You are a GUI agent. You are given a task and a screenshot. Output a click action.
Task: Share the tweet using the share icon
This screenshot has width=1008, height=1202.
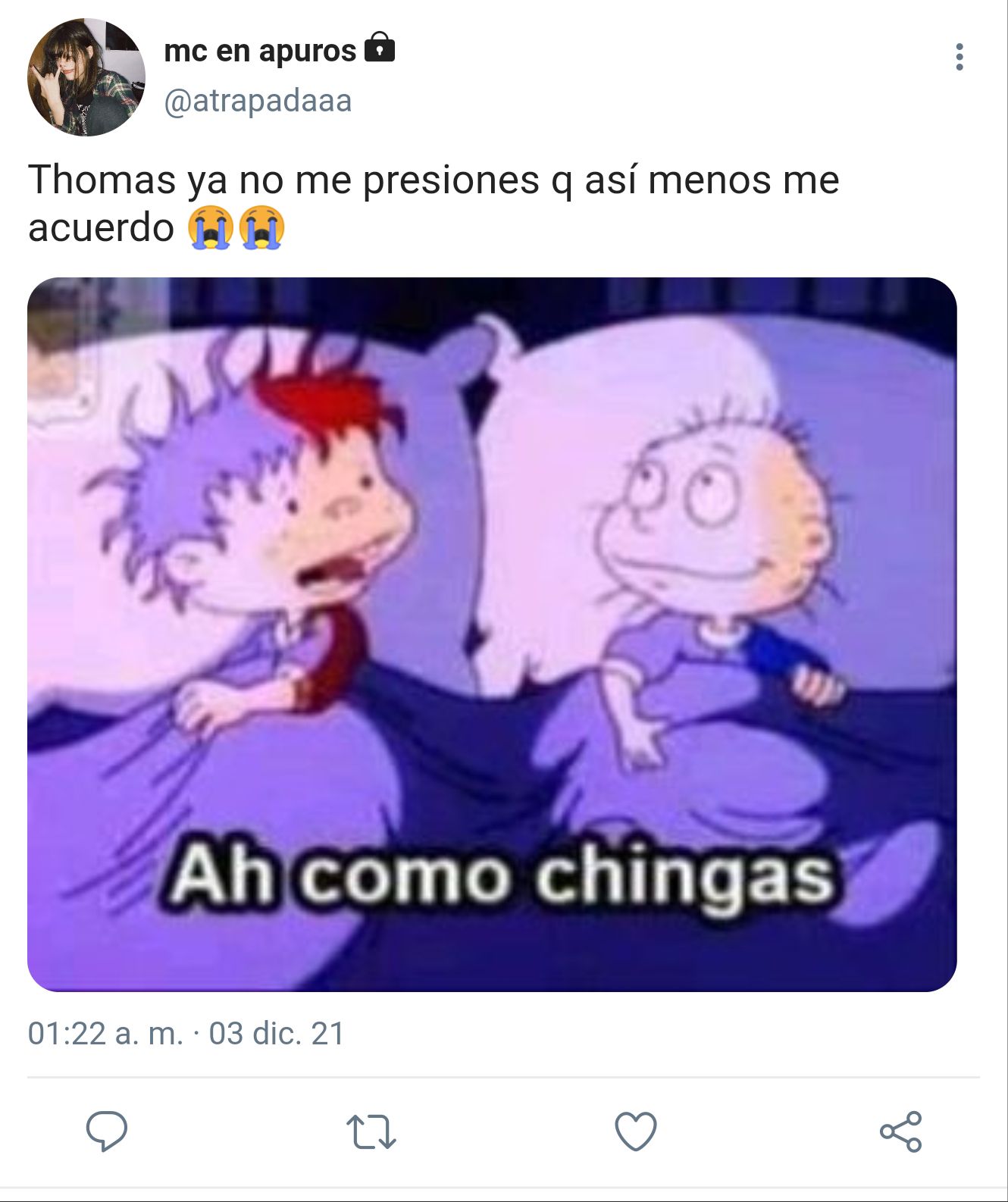point(900,1132)
